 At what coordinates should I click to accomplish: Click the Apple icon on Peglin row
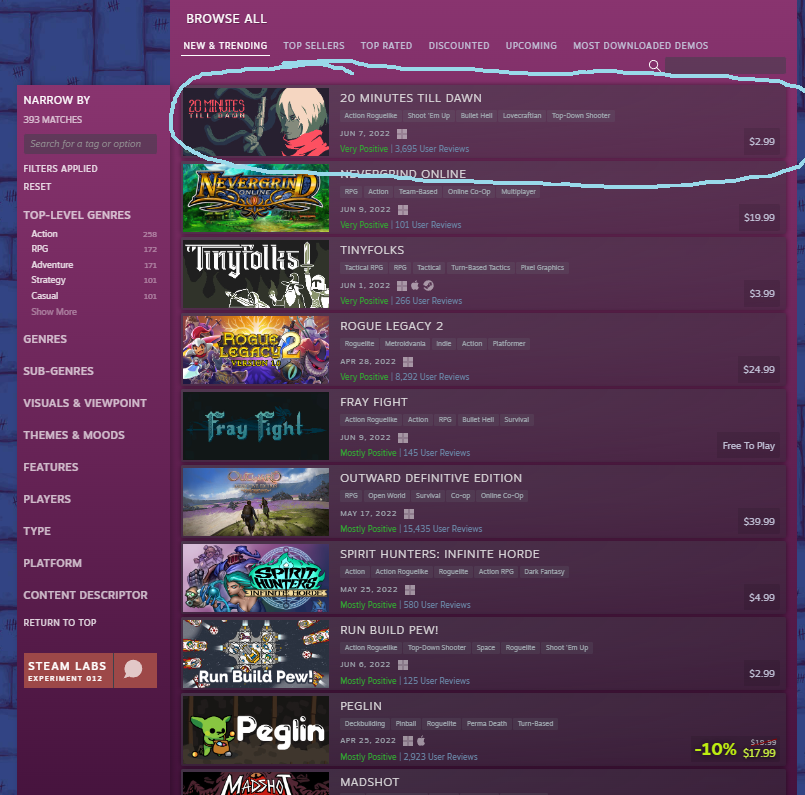tap(421, 741)
